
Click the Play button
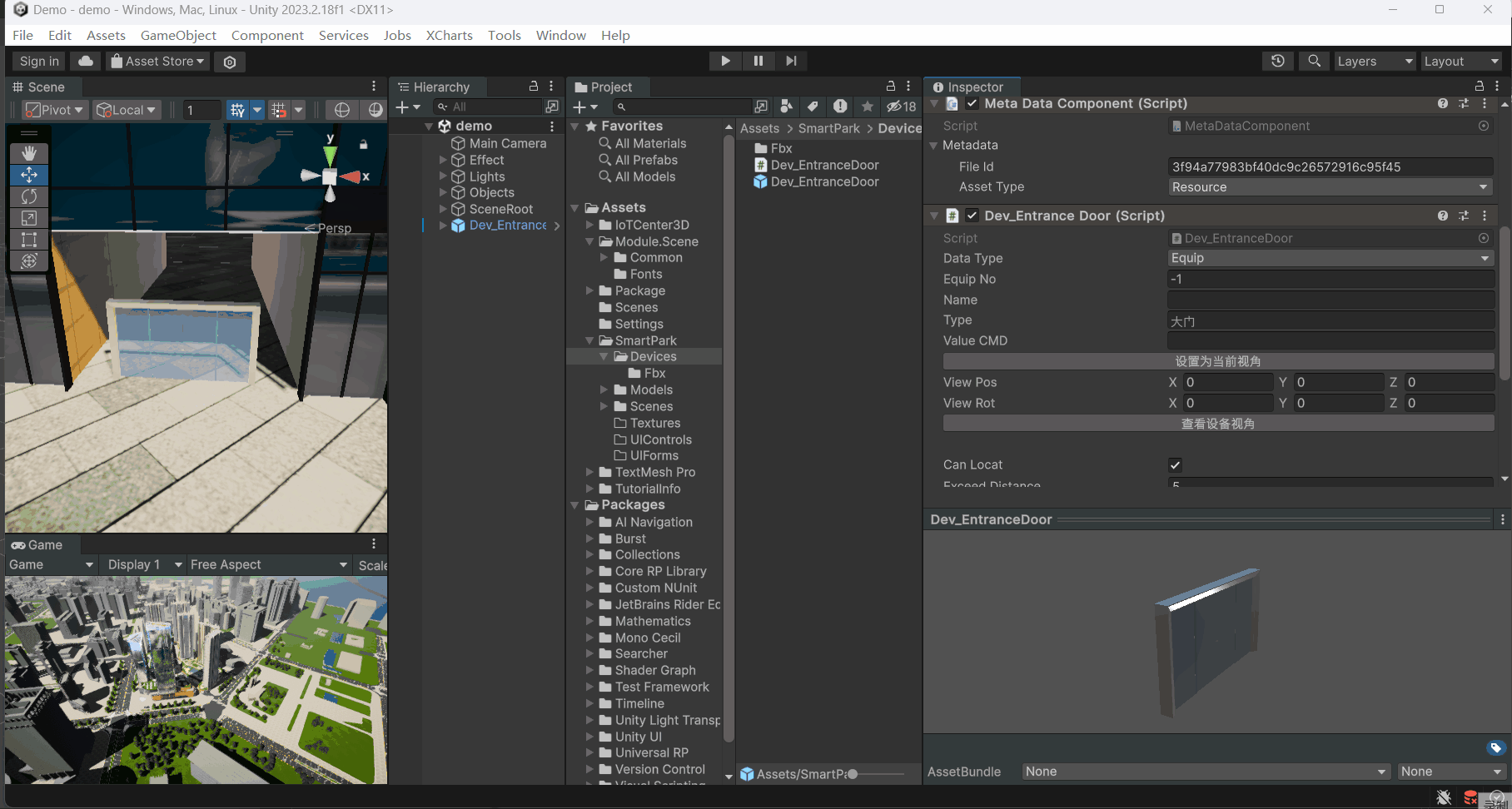click(x=725, y=61)
